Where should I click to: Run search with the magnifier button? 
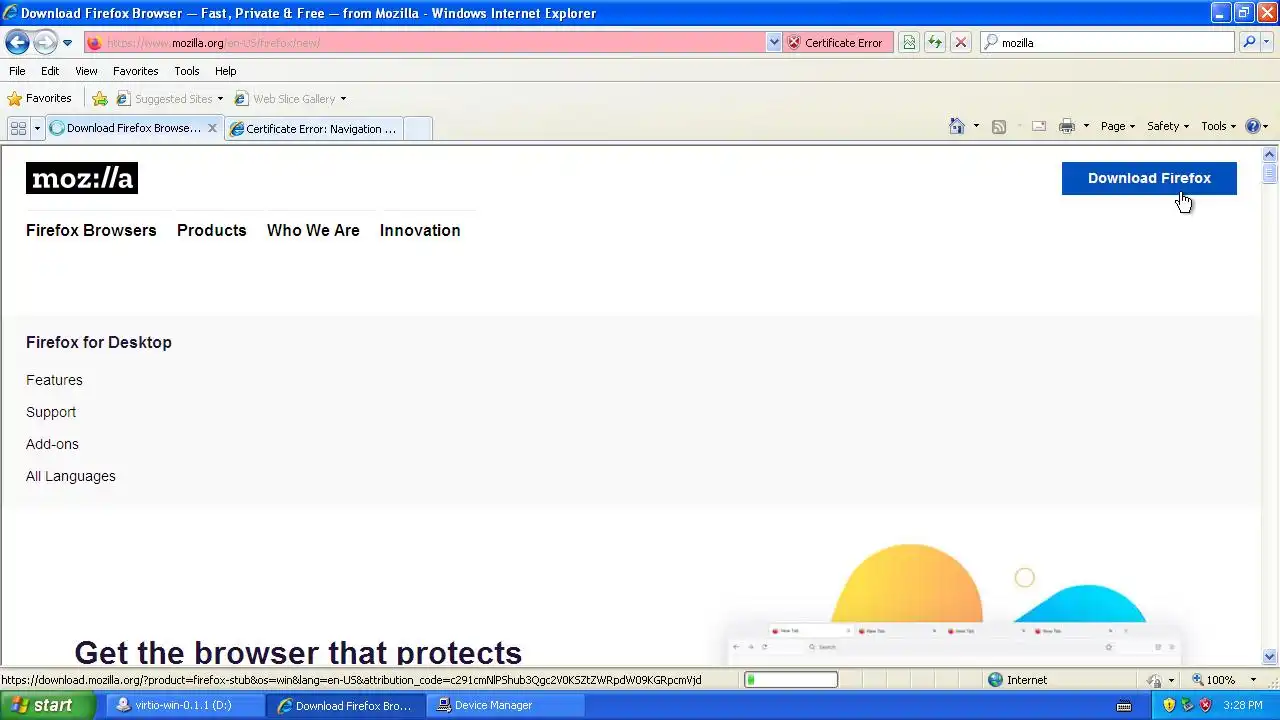tap(1249, 43)
